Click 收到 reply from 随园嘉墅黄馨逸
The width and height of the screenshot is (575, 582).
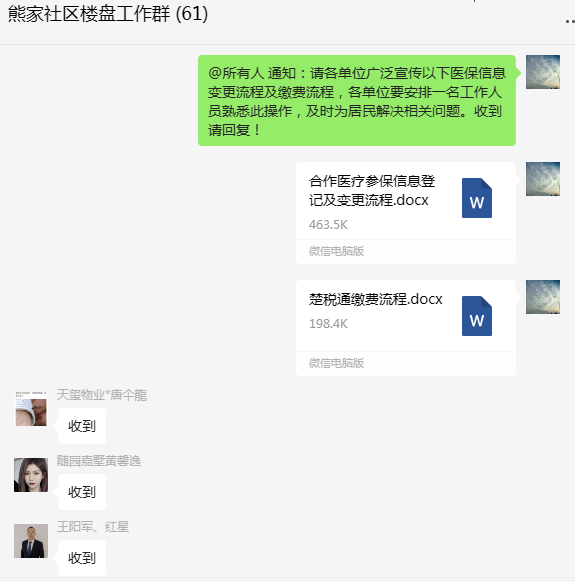pos(82,492)
